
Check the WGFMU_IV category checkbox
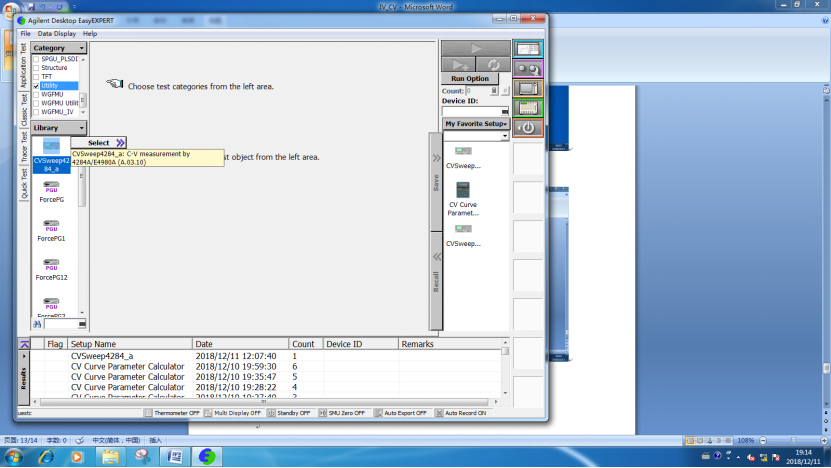36,112
